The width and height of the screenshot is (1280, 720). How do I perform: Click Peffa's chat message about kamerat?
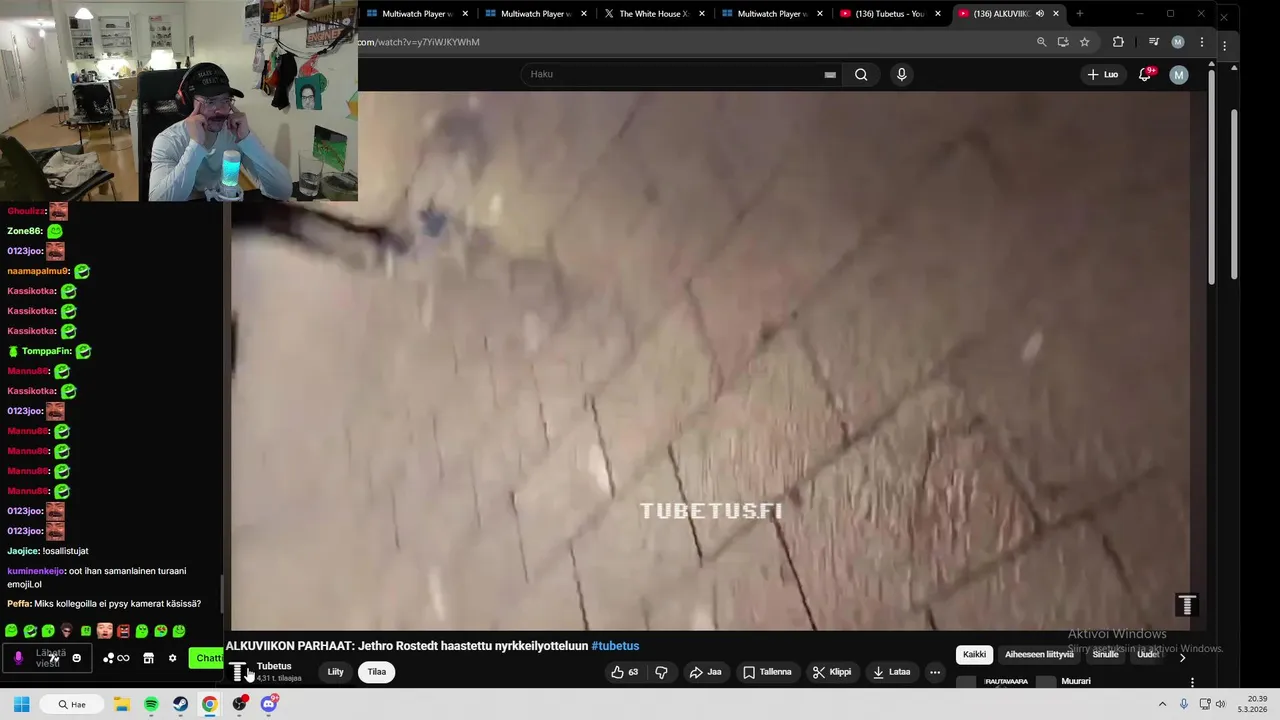click(x=104, y=604)
